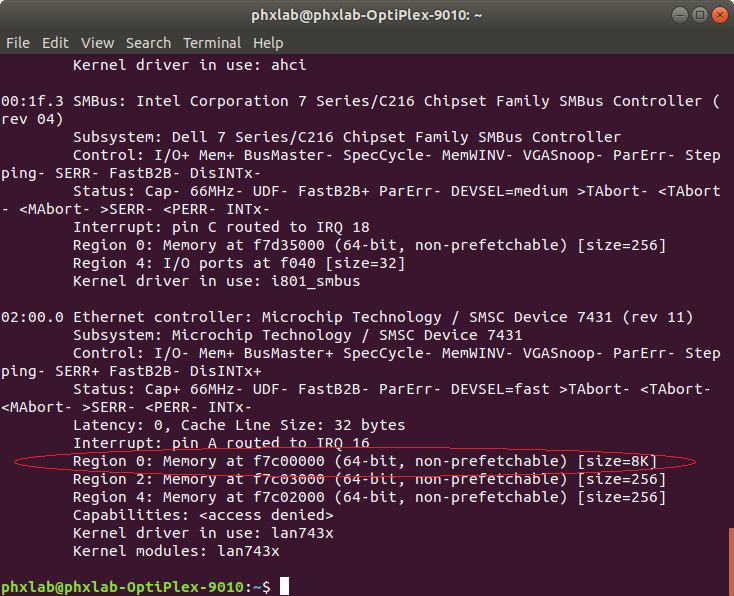Open the File menu
The height and width of the screenshot is (596, 734).
[18, 43]
